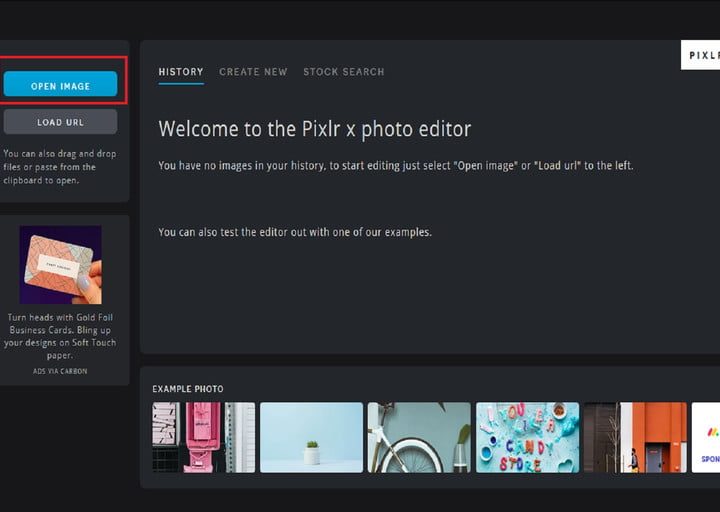Screen dimensions: 720x512
Task: Follow the ADS VIA CARBON link
Action: [60, 371]
